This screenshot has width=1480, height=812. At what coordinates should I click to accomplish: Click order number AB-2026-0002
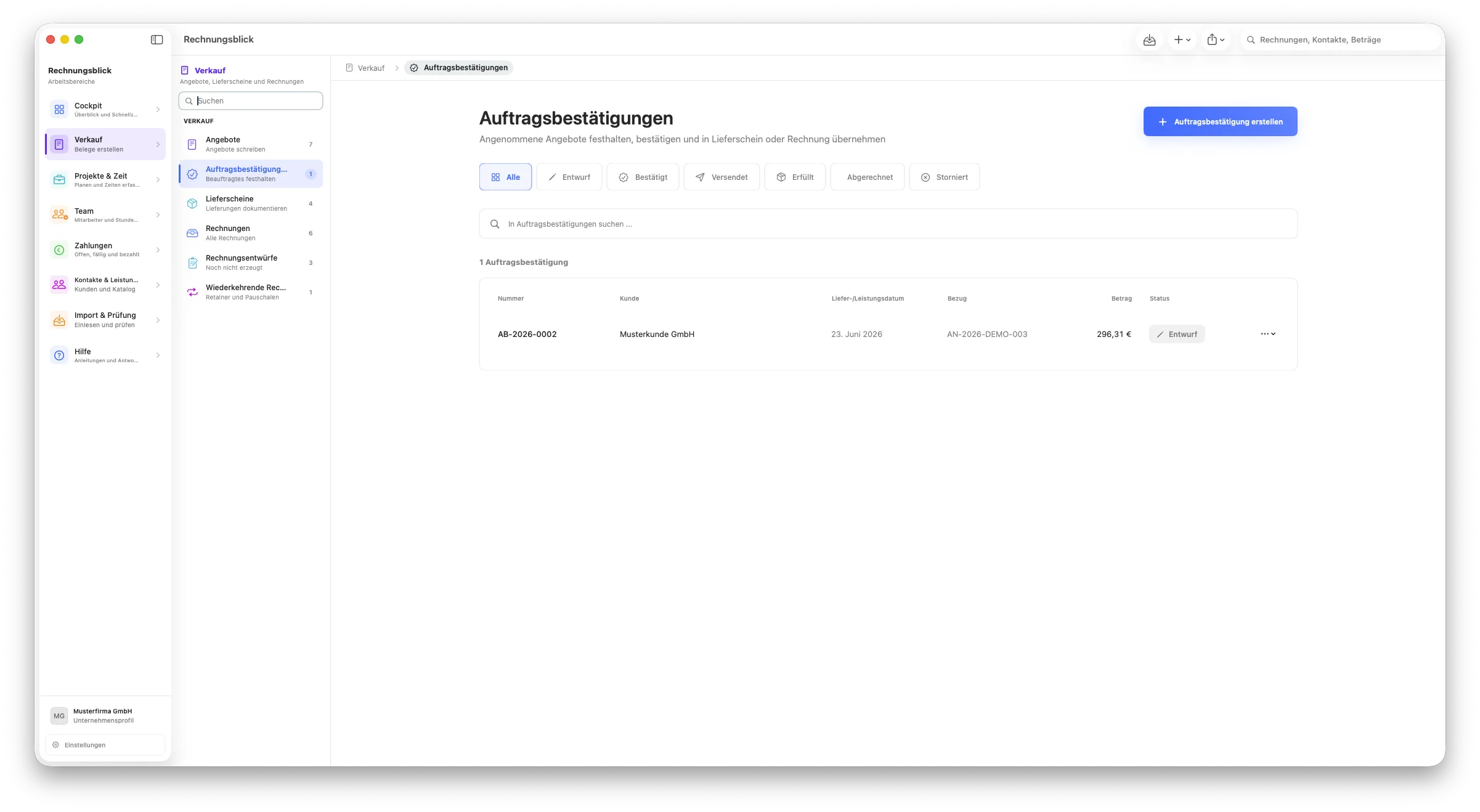point(527,335)
